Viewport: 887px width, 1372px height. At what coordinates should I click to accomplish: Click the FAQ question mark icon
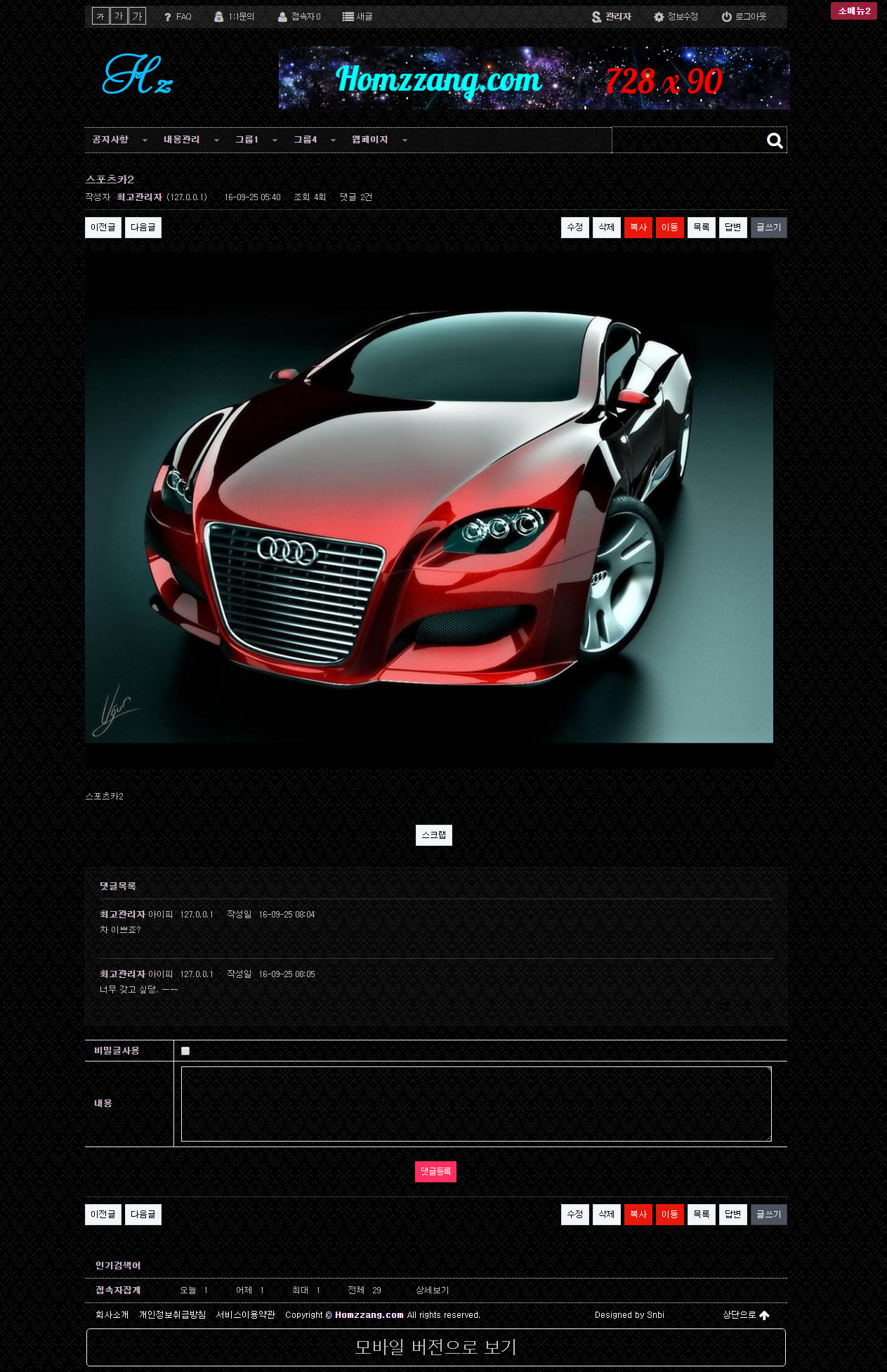(168, 17)
